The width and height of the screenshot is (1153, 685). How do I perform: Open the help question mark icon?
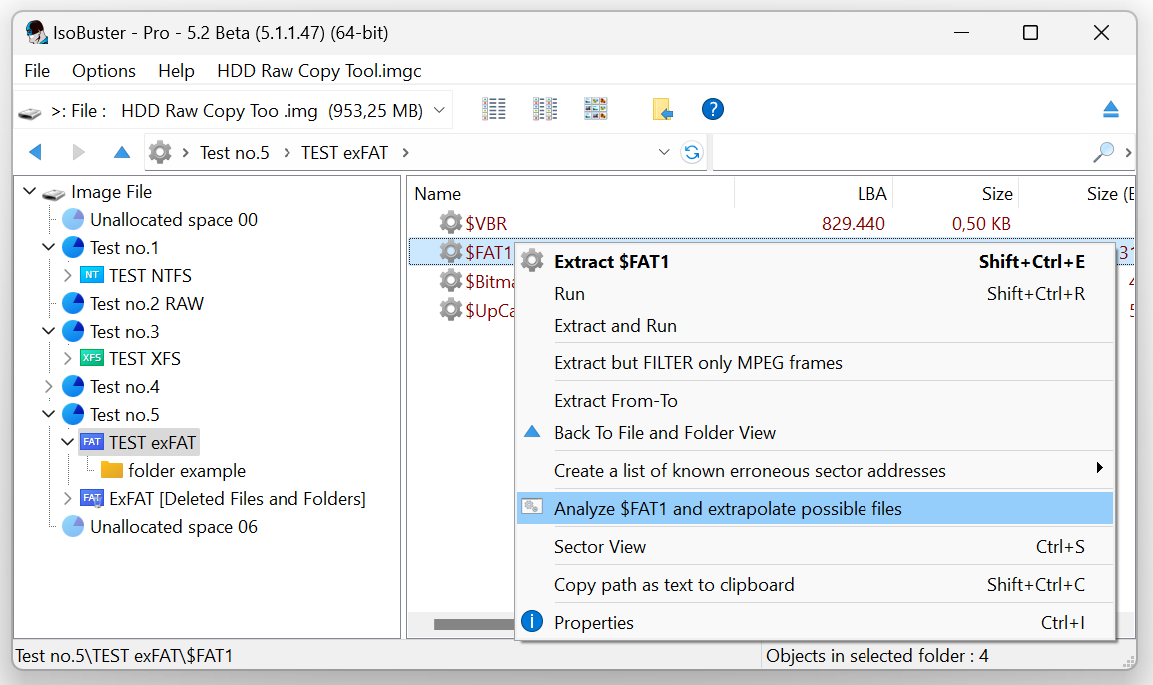[x=712, y=109]
